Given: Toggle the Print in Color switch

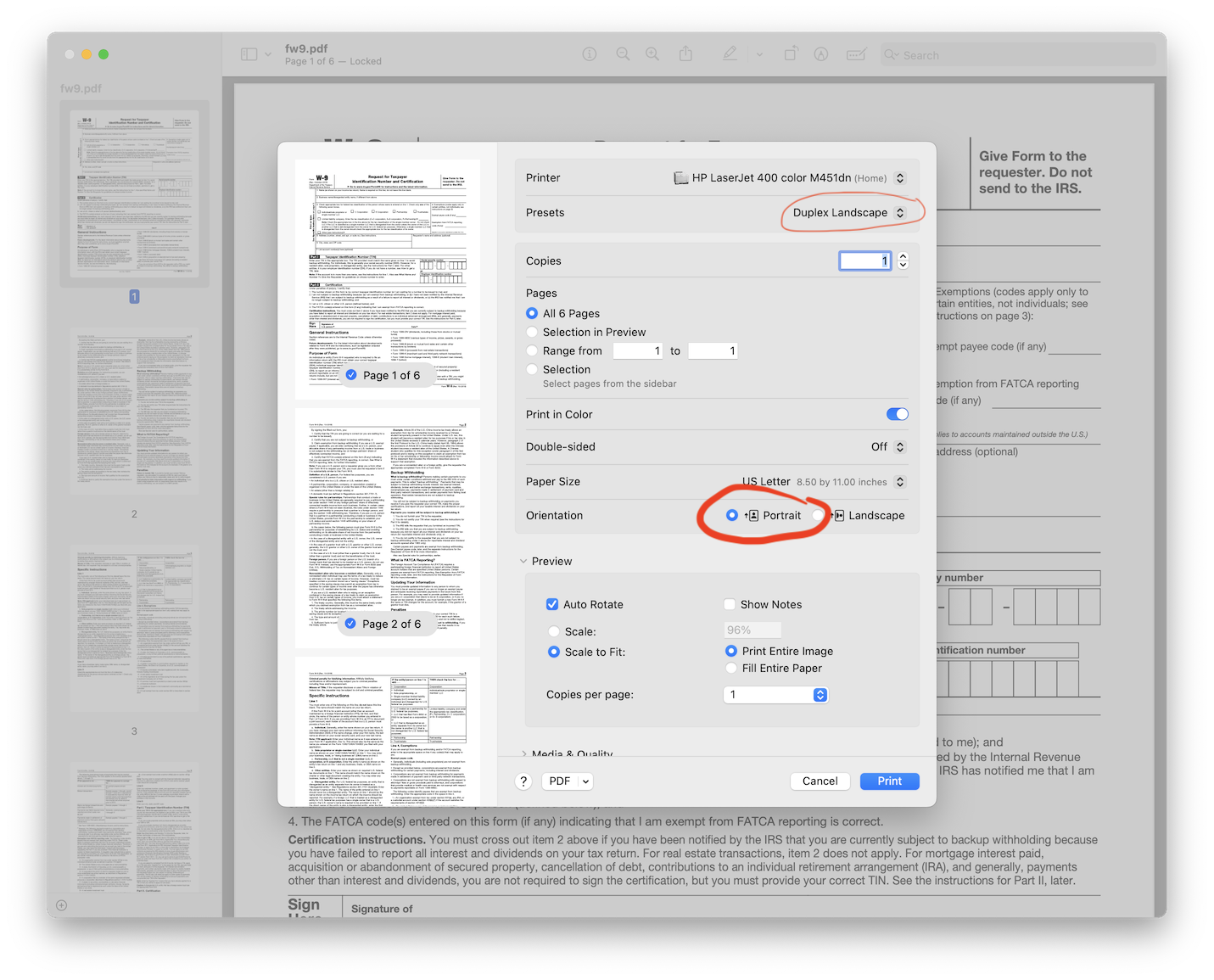Looking at the screenshot, I should 897,414.
